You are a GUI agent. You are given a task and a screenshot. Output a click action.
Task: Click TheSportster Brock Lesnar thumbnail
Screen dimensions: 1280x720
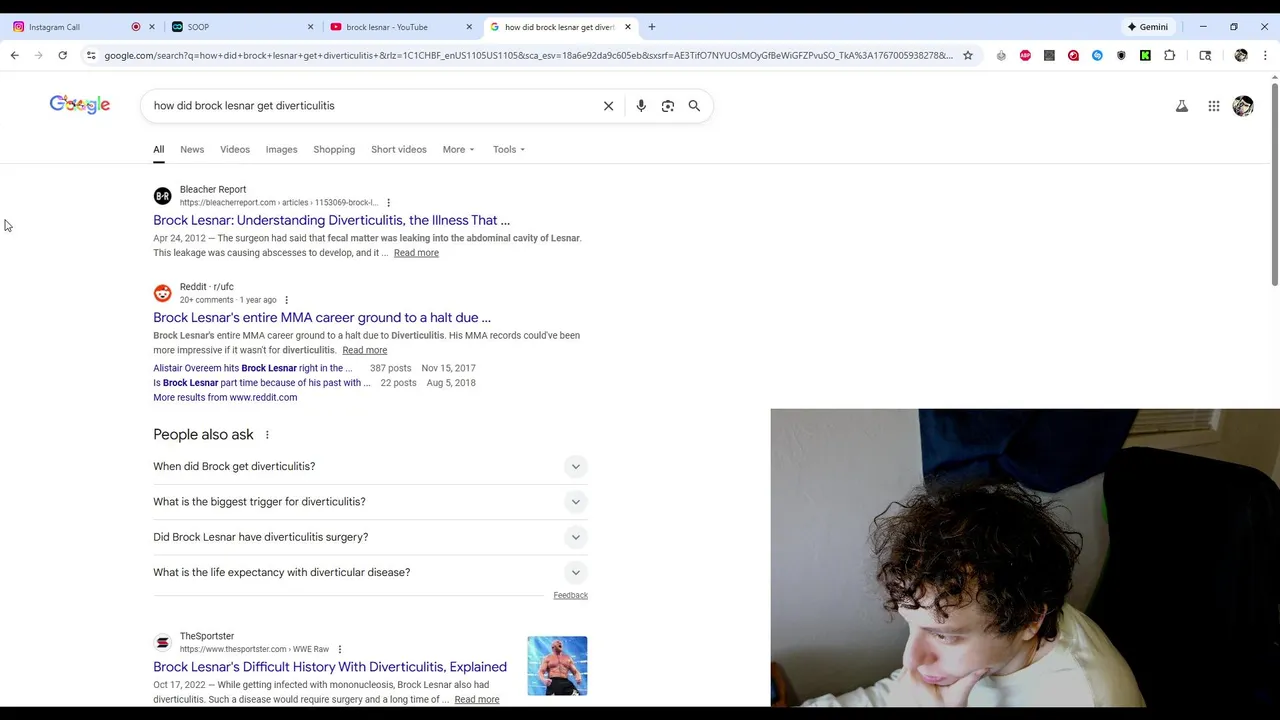[x=557, y=666]
